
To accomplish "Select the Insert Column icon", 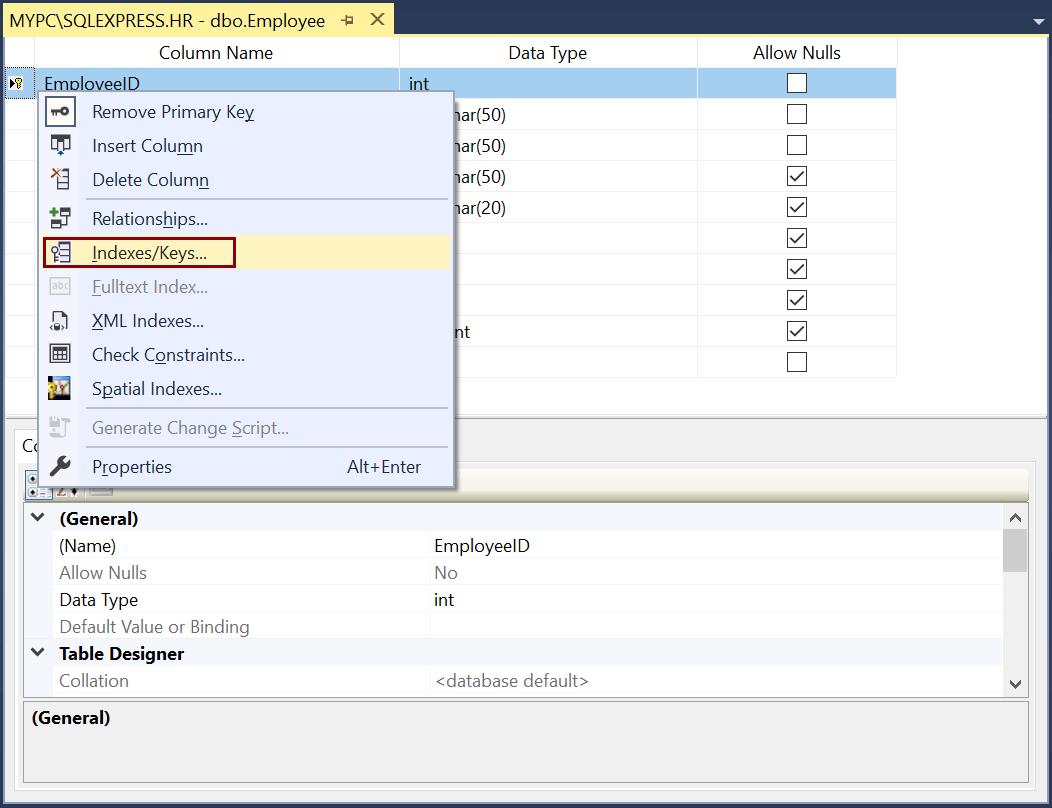I will point(60,145).
